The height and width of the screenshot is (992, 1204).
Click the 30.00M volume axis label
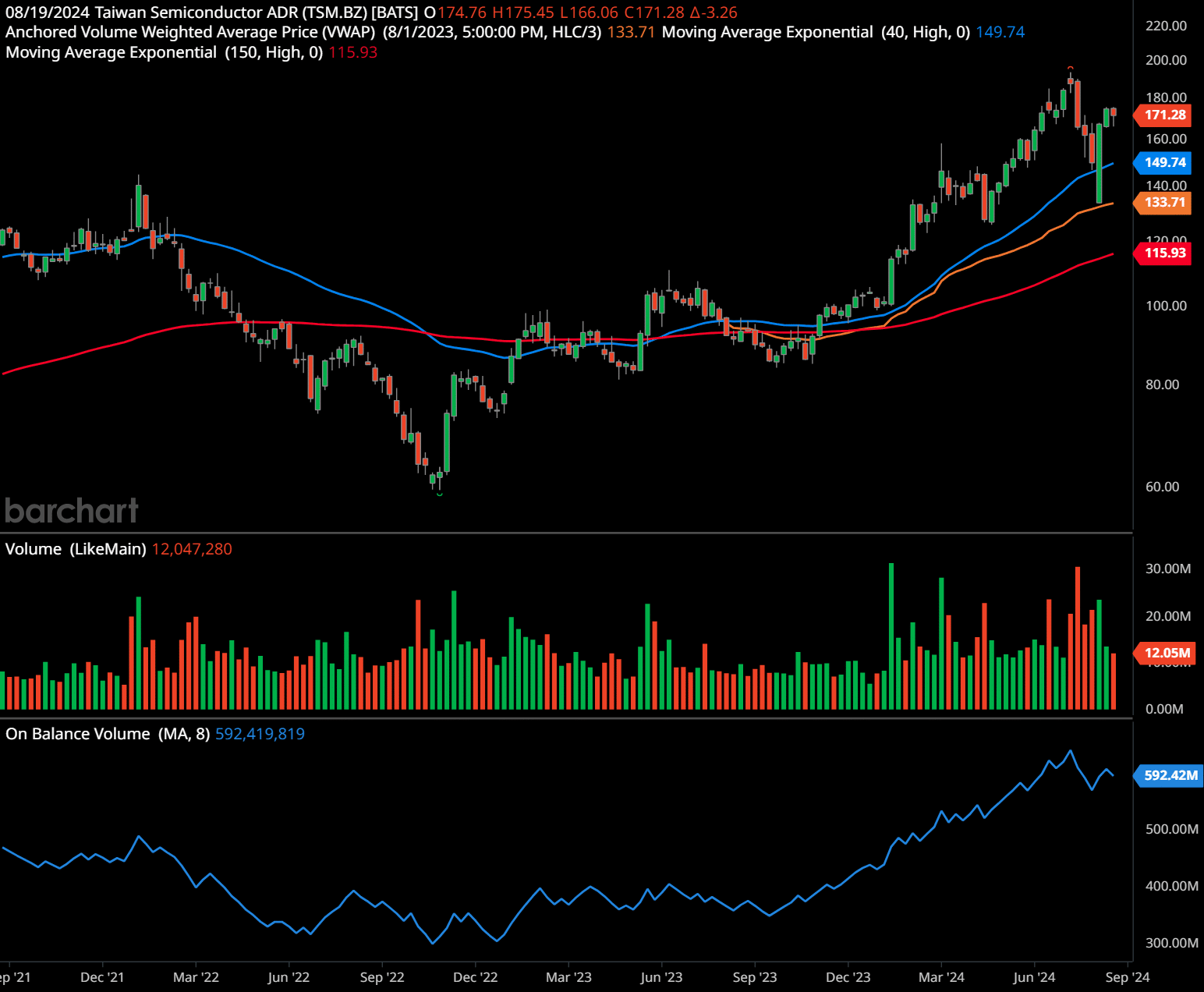pyautogui.click(x=1168, y=569)
